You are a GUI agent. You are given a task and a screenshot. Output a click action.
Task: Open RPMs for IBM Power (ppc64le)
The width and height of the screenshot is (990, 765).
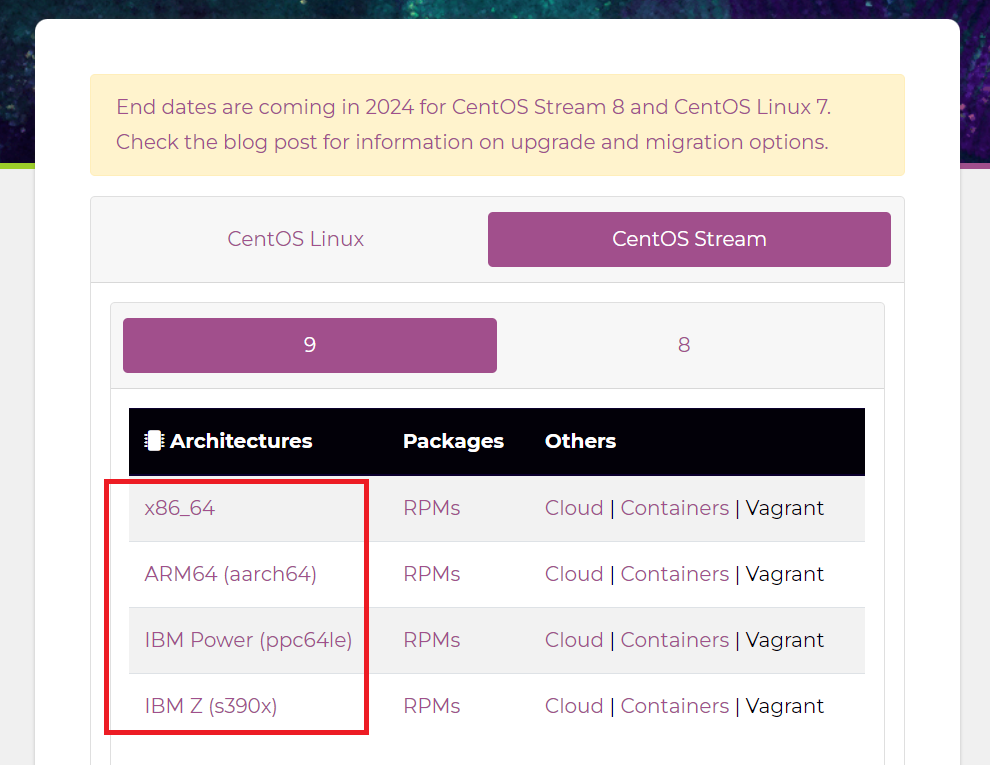pyautogui.click(x=431, y=639)
